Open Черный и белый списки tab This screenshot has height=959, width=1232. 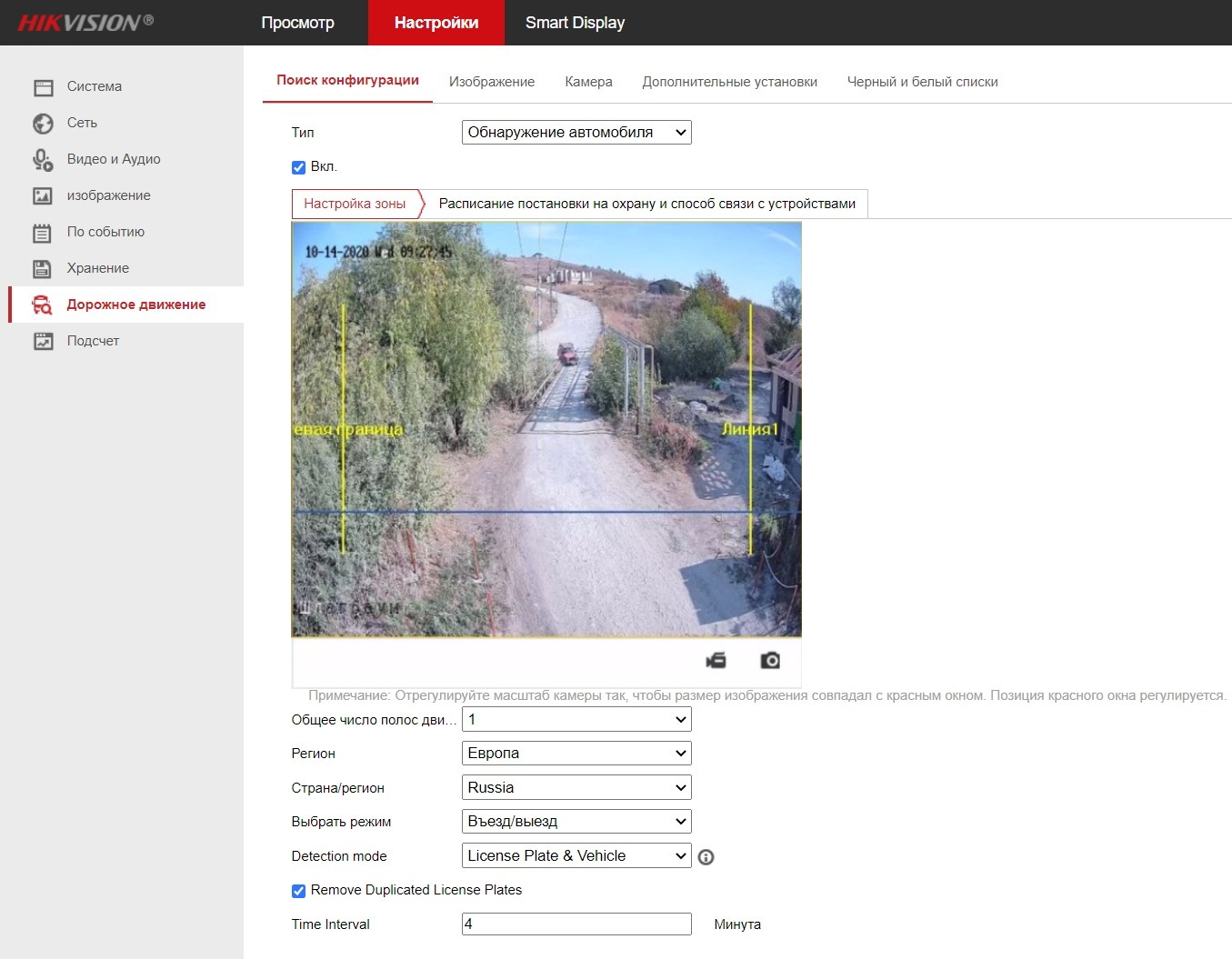[922, 82]
